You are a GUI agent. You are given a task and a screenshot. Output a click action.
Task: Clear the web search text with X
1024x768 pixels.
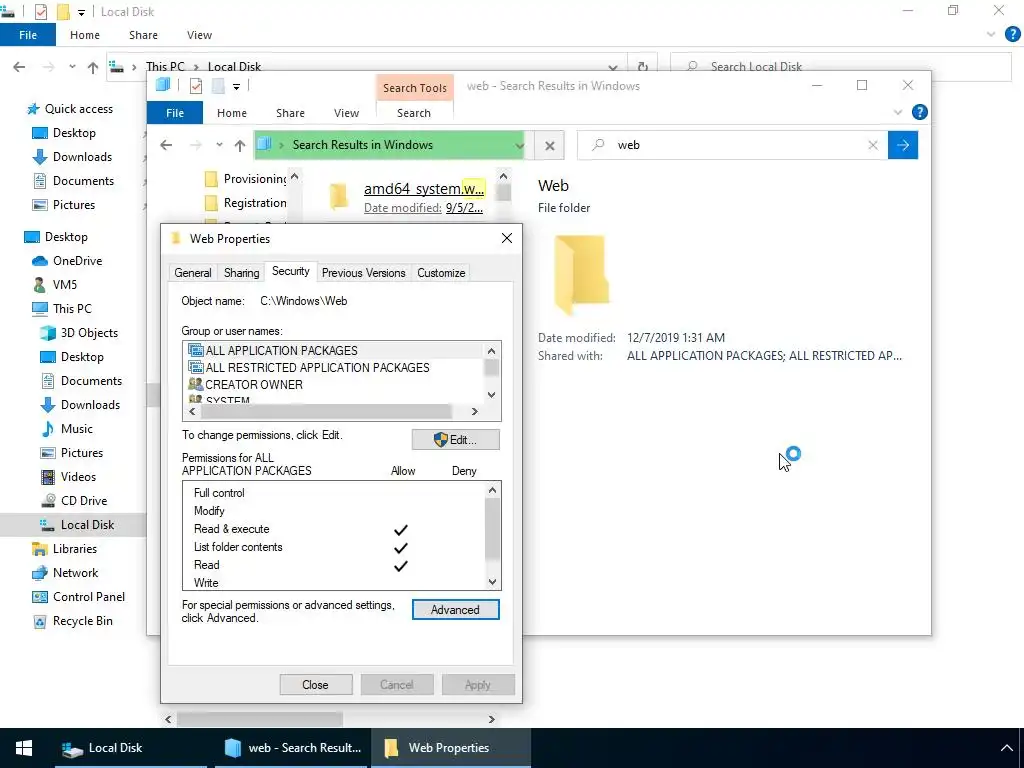pos(872,145)
